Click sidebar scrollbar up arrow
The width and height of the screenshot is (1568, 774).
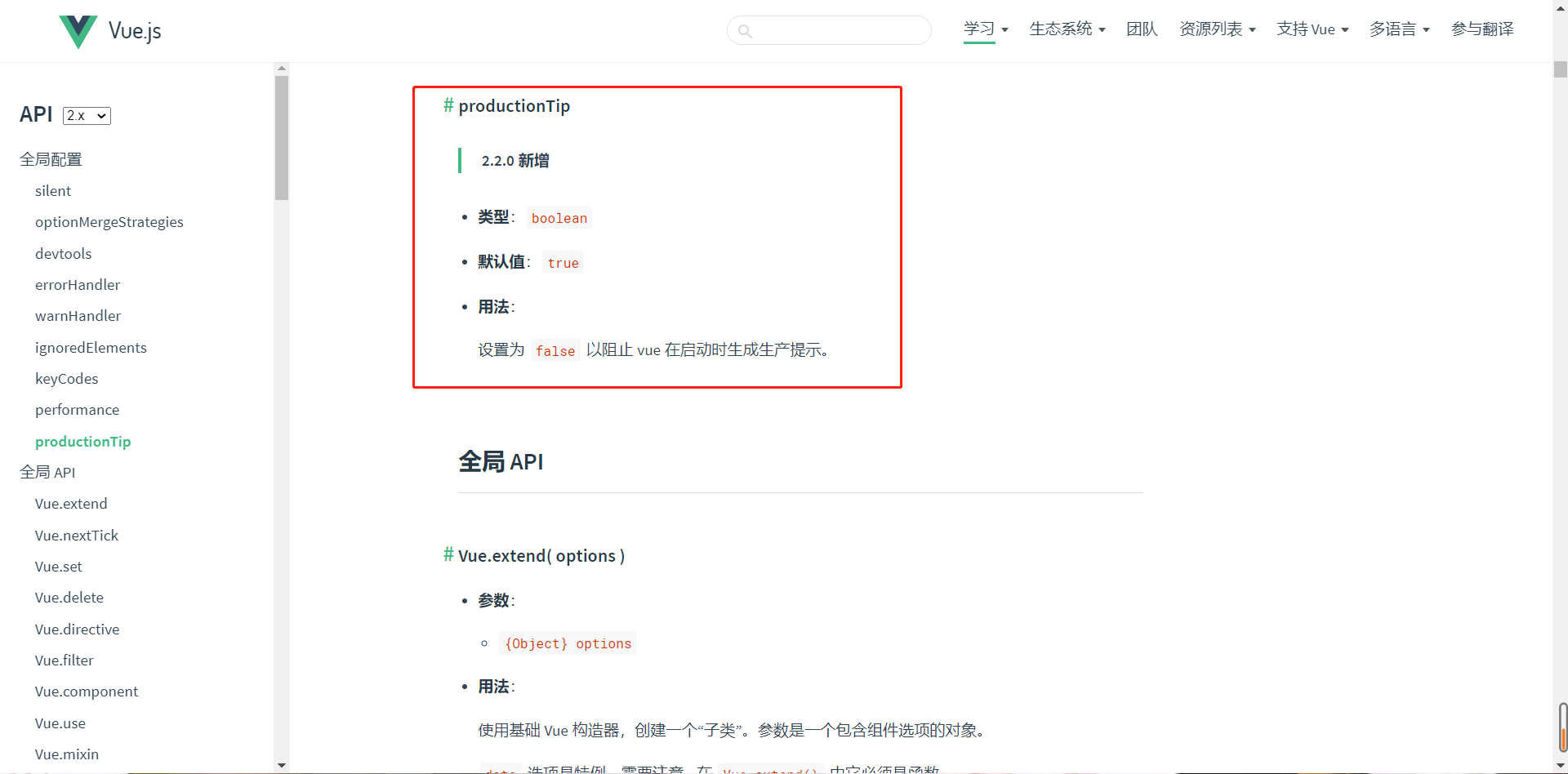tap(282, 69)
